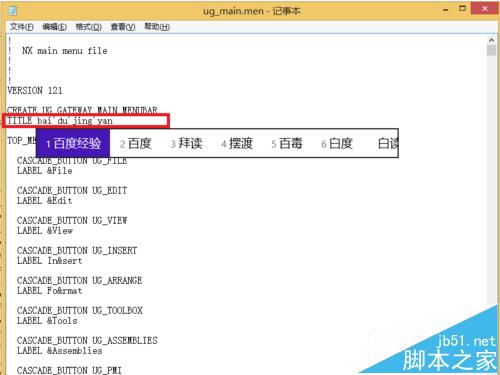This screenshot has height=375, width=500.
Task: Minimize the Notepad window
Action: (x=446, y=10)
